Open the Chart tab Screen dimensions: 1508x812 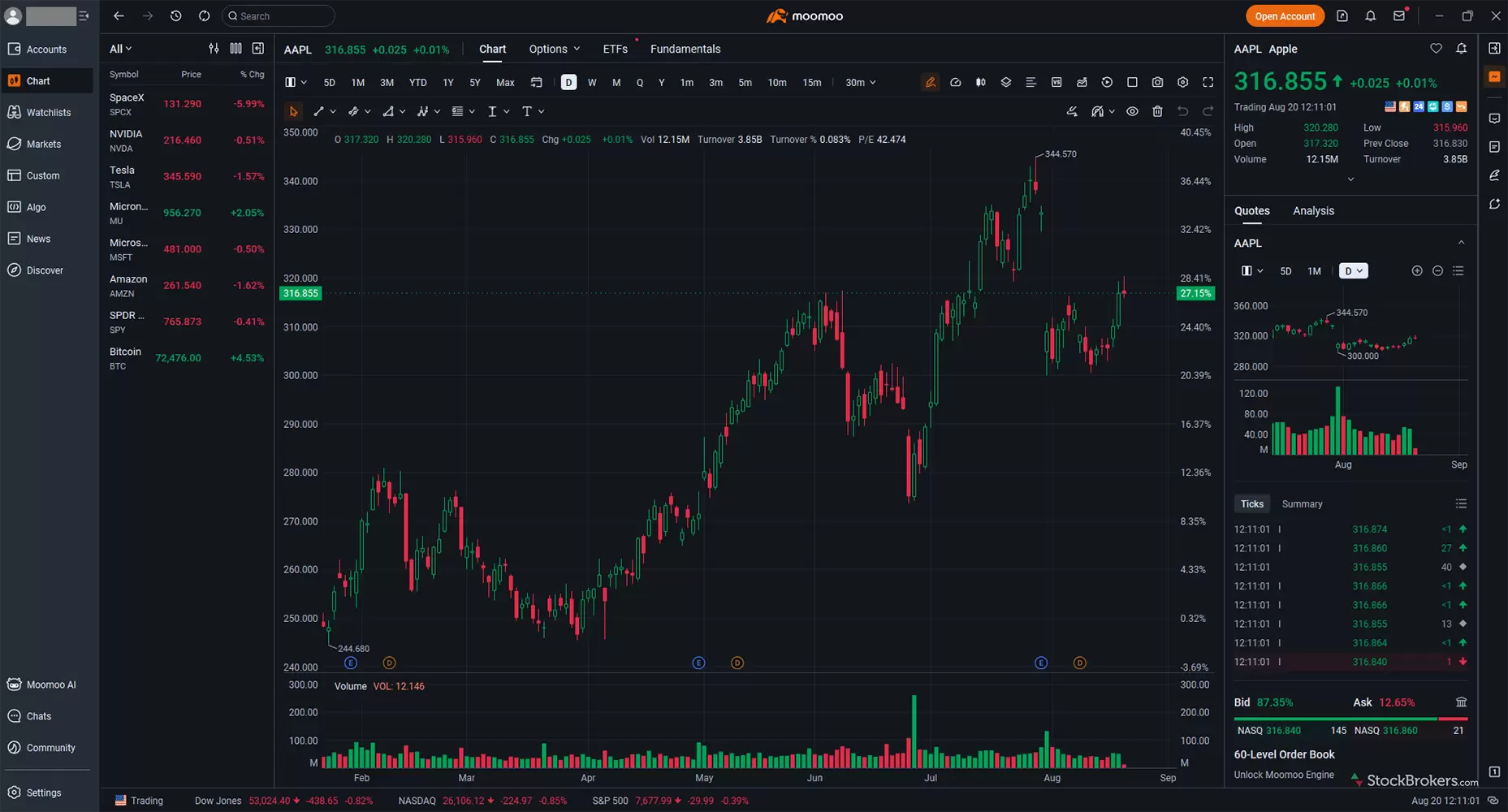492,49
